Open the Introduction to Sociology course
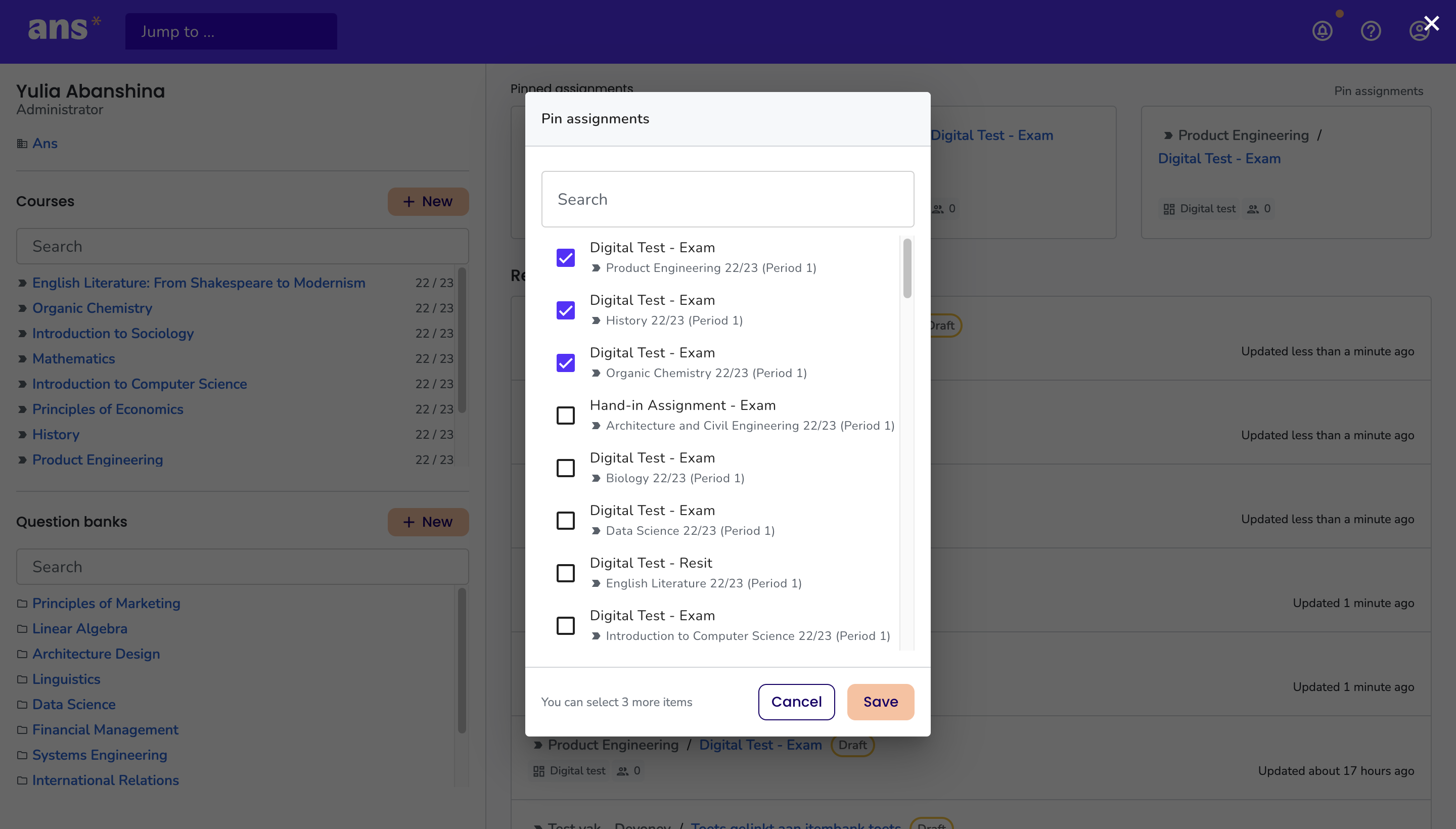Image resolution: width=1456 pixels, height=829 pixels. [113, 334]
